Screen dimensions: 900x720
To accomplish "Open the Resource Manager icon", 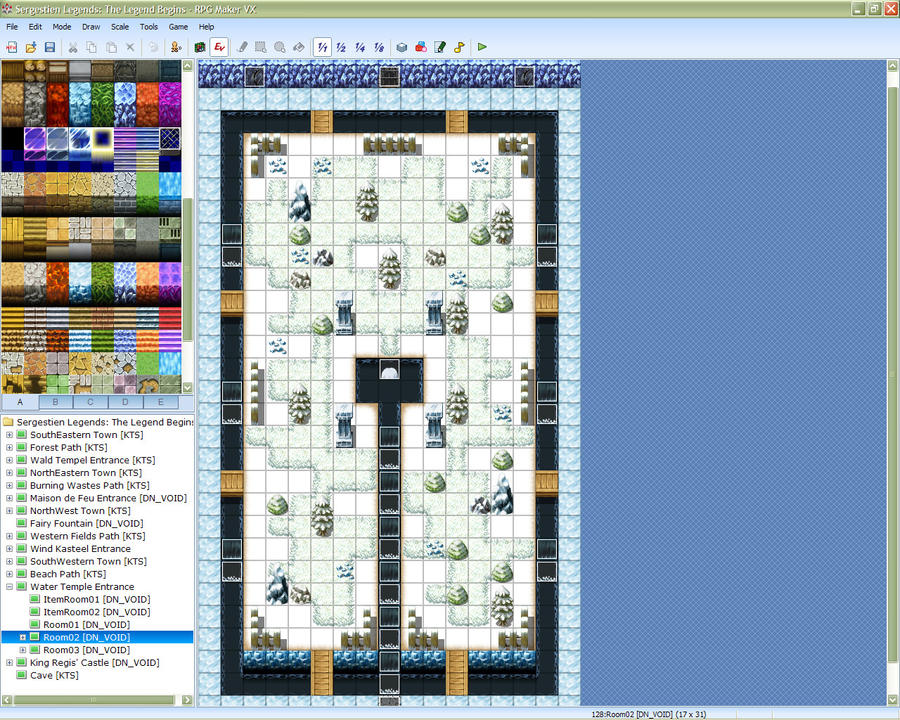I will tap(421, 47).
